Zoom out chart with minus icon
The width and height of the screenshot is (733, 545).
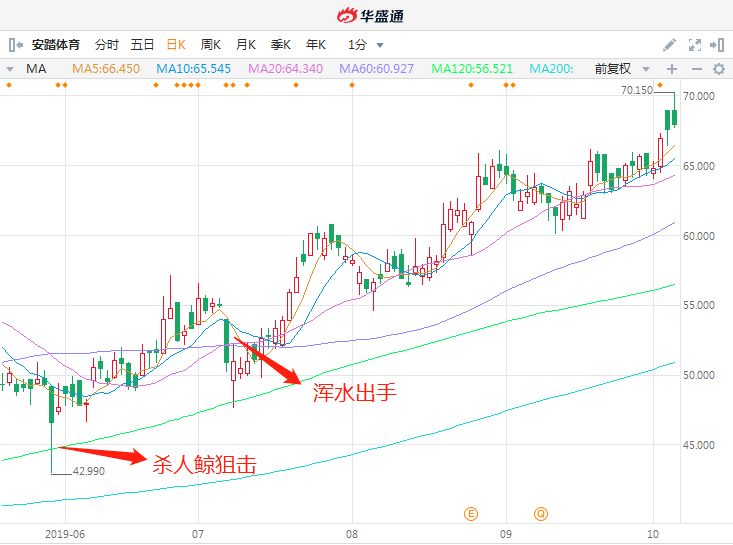tap(697, 69)
